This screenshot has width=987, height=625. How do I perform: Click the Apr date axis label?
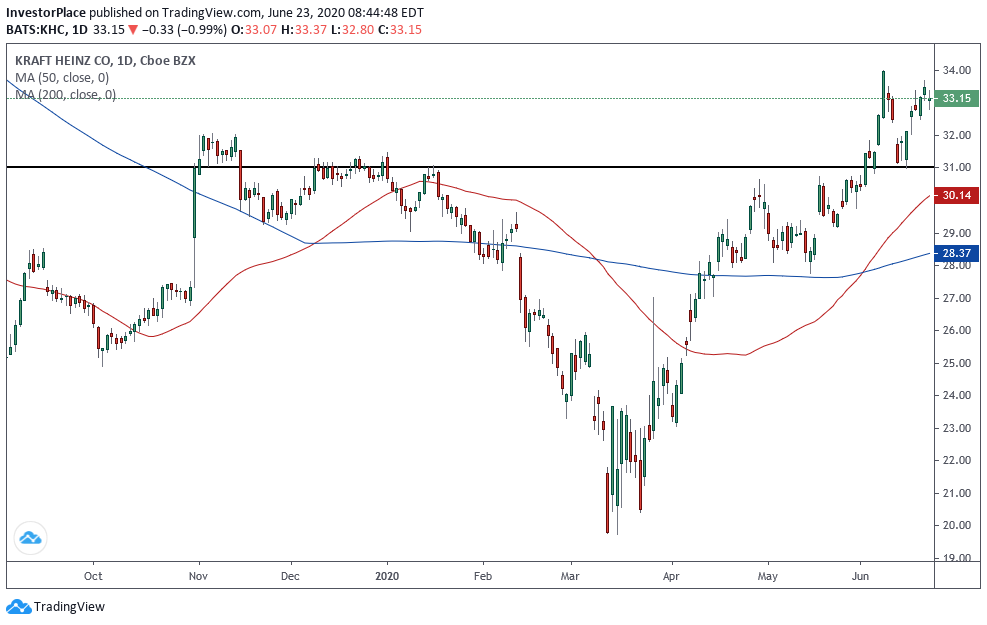[x=671, y=576]
